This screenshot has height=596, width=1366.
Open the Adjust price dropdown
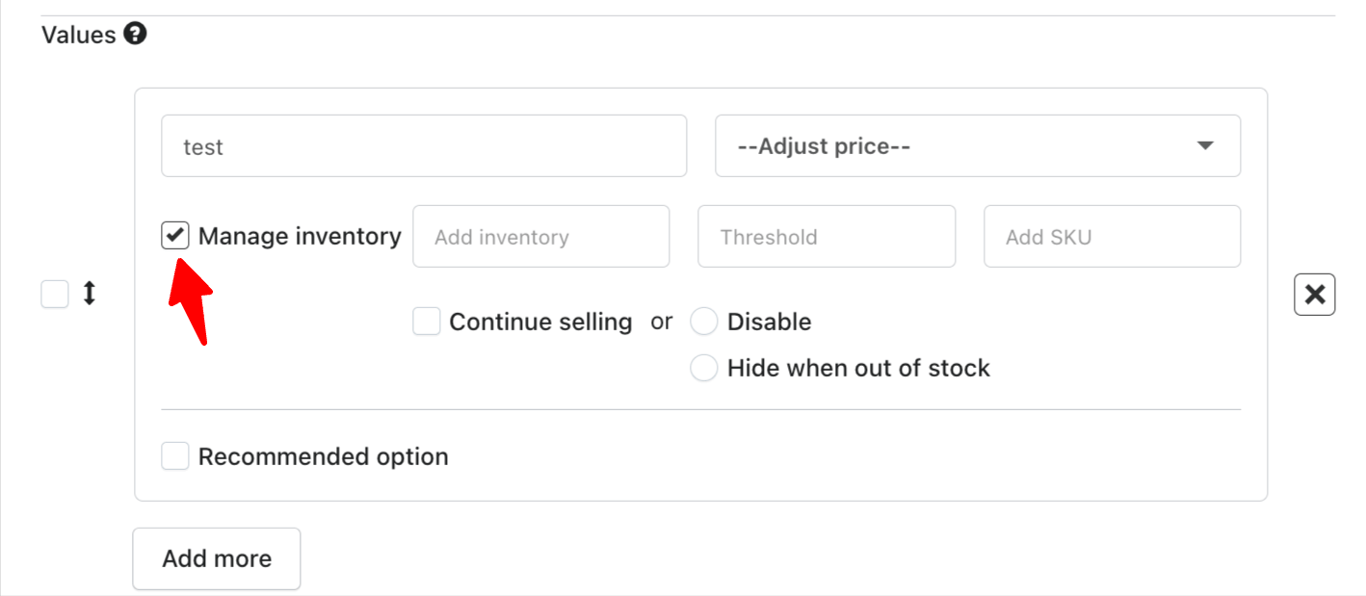[976, 147]
